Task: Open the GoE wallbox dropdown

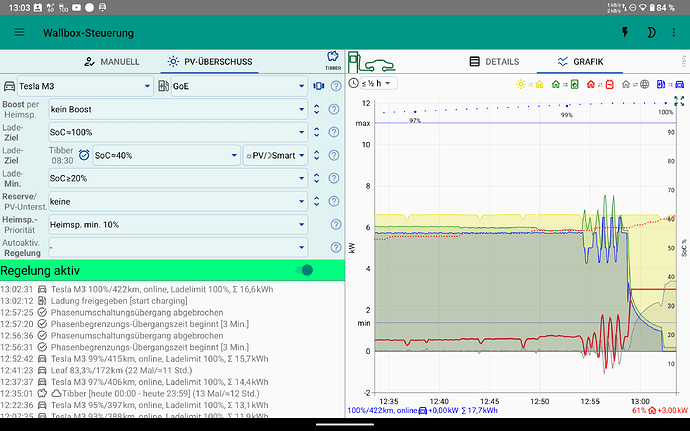Action: (x=239, y=86)
